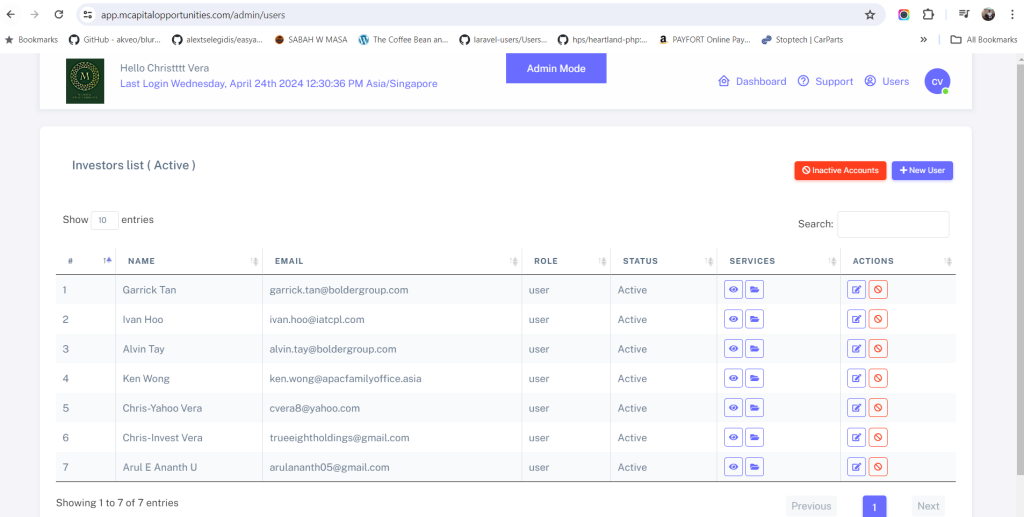Click the Search input field
The image size is (1024, 517).
click(x=893, y=224)
